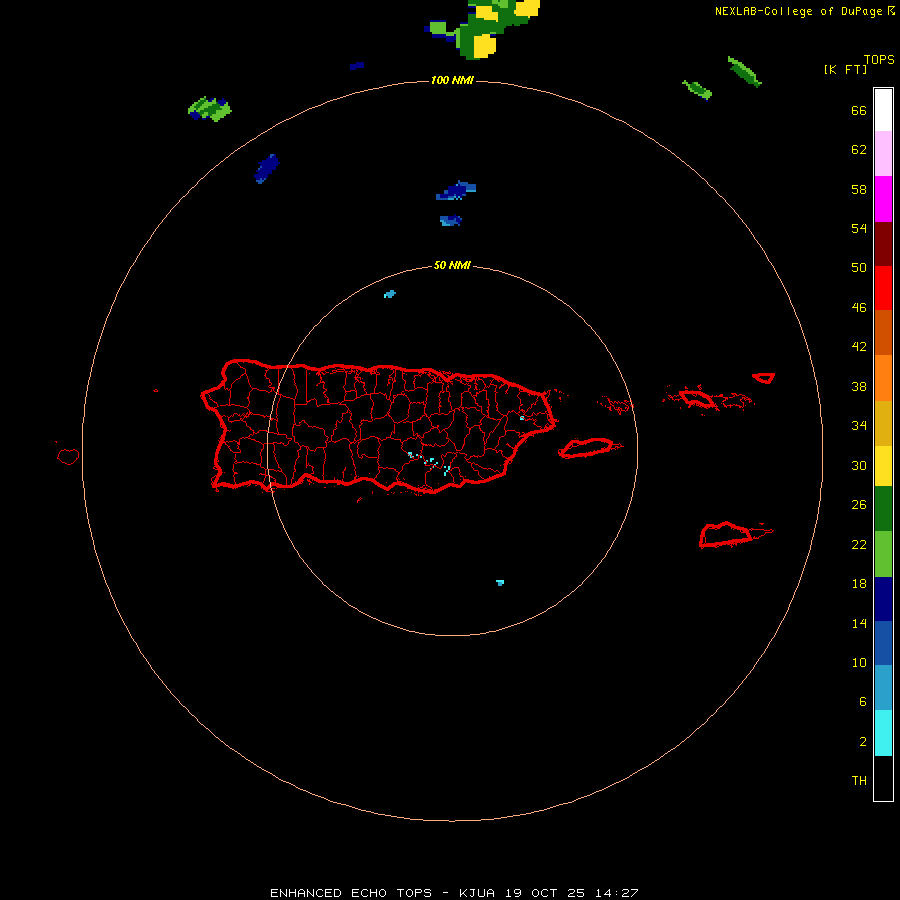The image size is (900, 900).
Task: Choose the dark green legend swatch
Action: coord(883,509)
